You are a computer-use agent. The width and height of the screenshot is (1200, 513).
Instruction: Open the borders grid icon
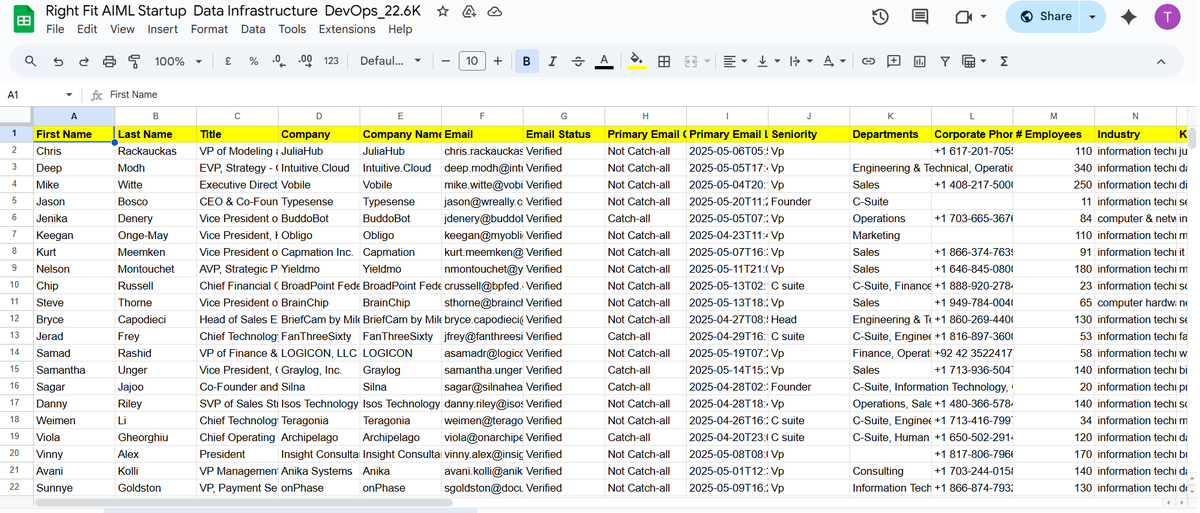point(663,61)
